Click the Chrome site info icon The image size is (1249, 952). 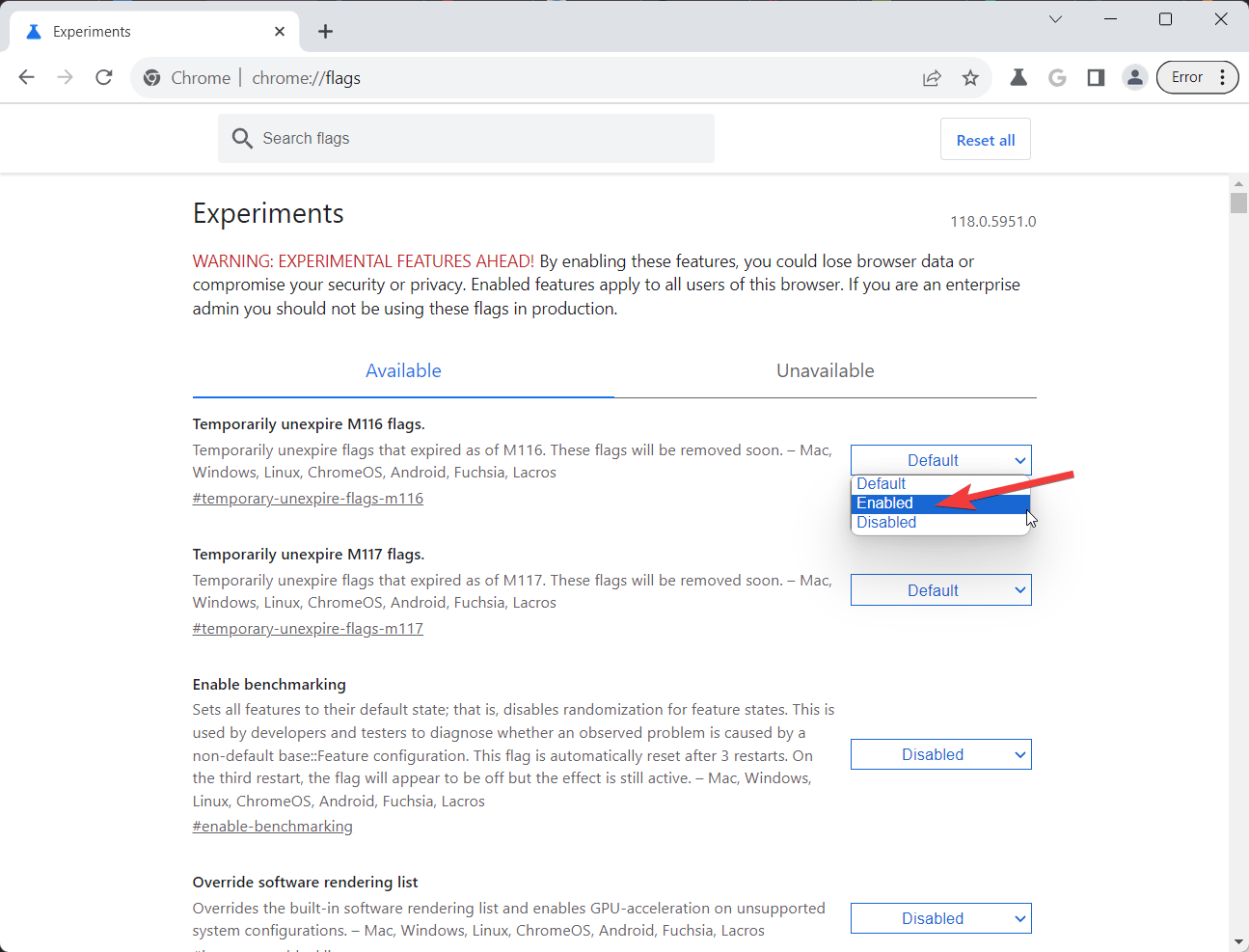coord(151,78)
